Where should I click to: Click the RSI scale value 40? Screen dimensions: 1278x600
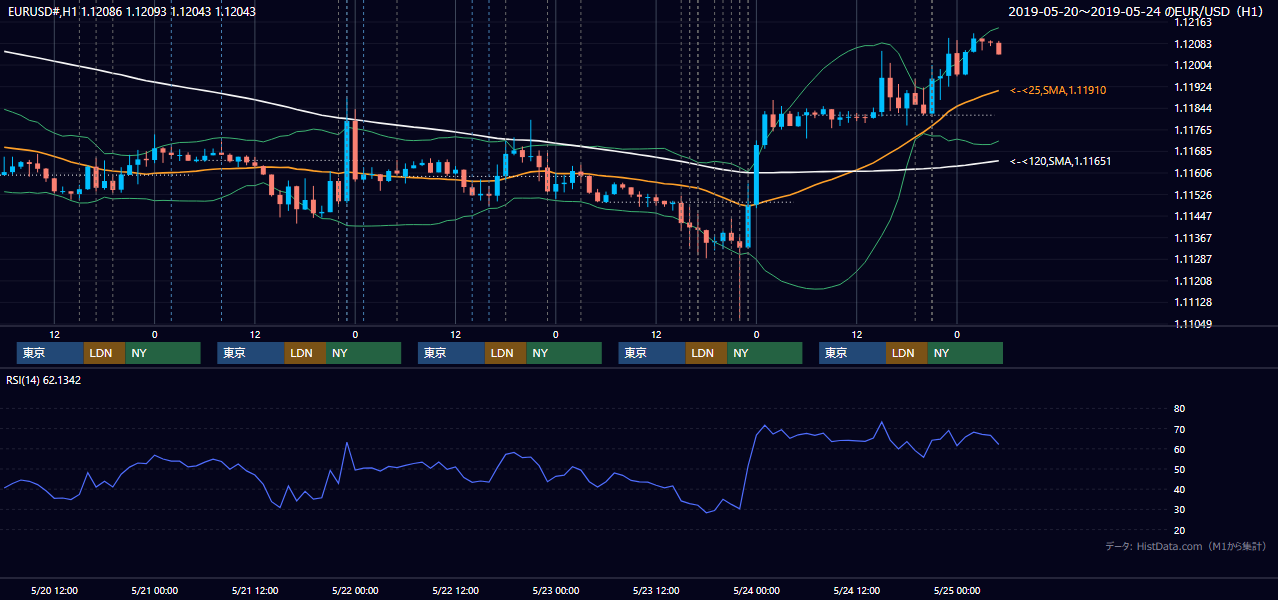pyautogui.click(x=1179, y=489)
